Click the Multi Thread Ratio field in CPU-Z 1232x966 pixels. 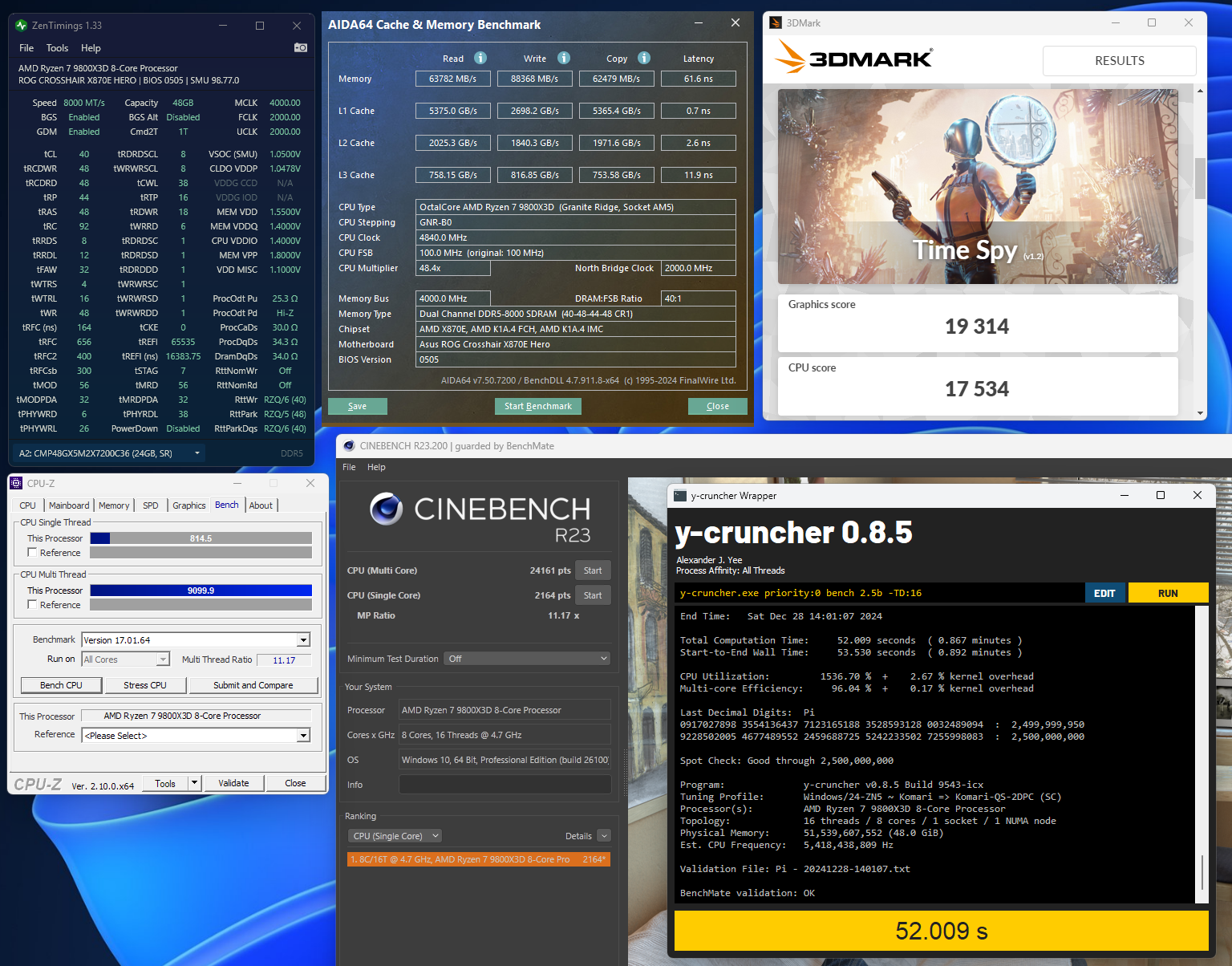click(x=285, y=660)
